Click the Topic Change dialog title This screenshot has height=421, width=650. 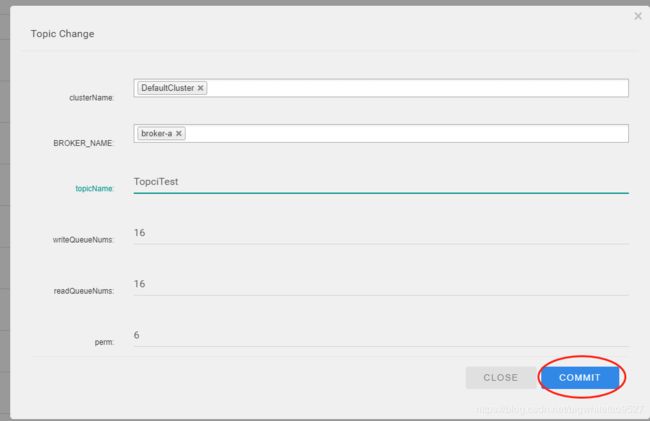62,34
